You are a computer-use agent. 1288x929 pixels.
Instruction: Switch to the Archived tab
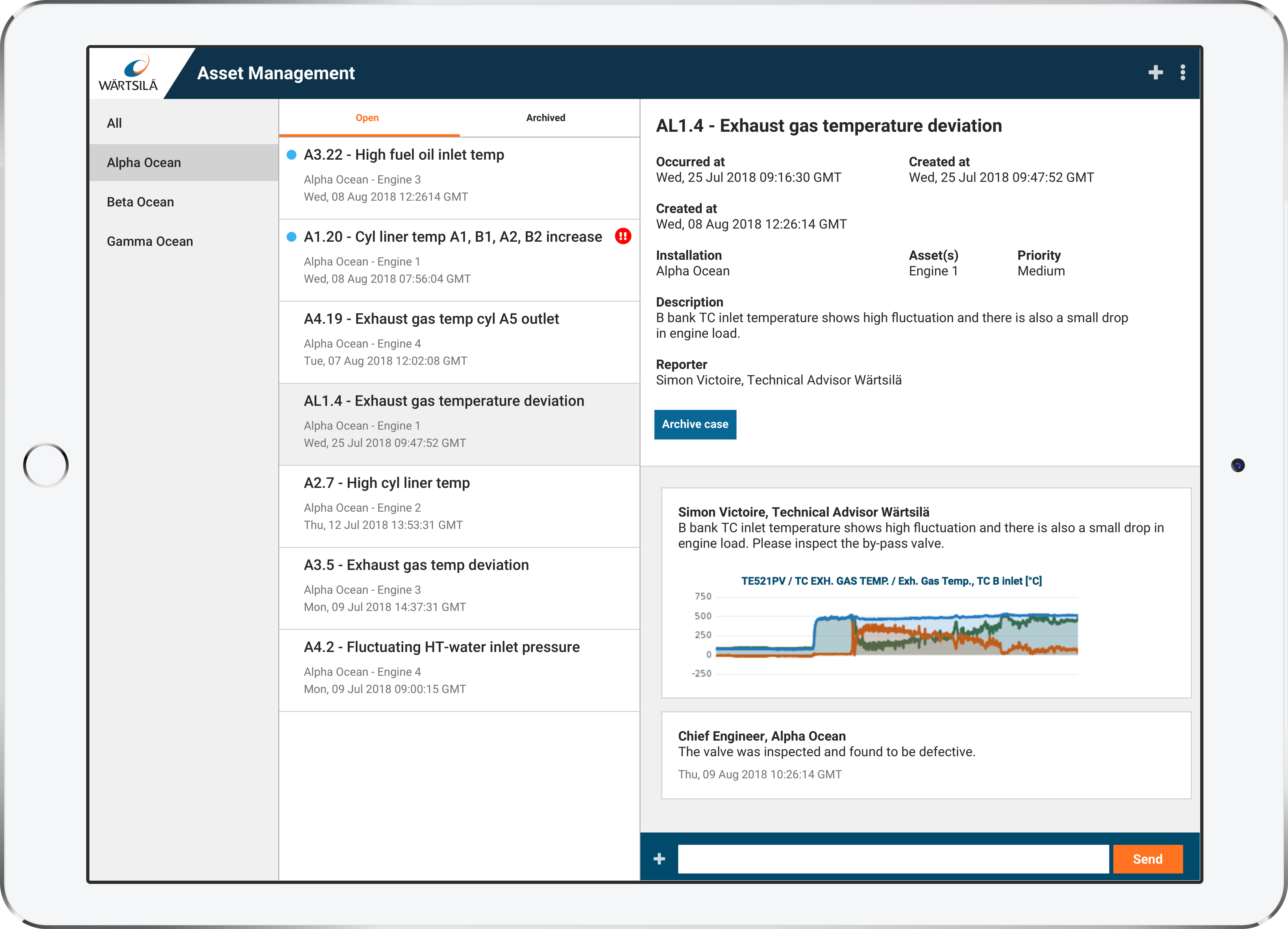tap(545, 118)
